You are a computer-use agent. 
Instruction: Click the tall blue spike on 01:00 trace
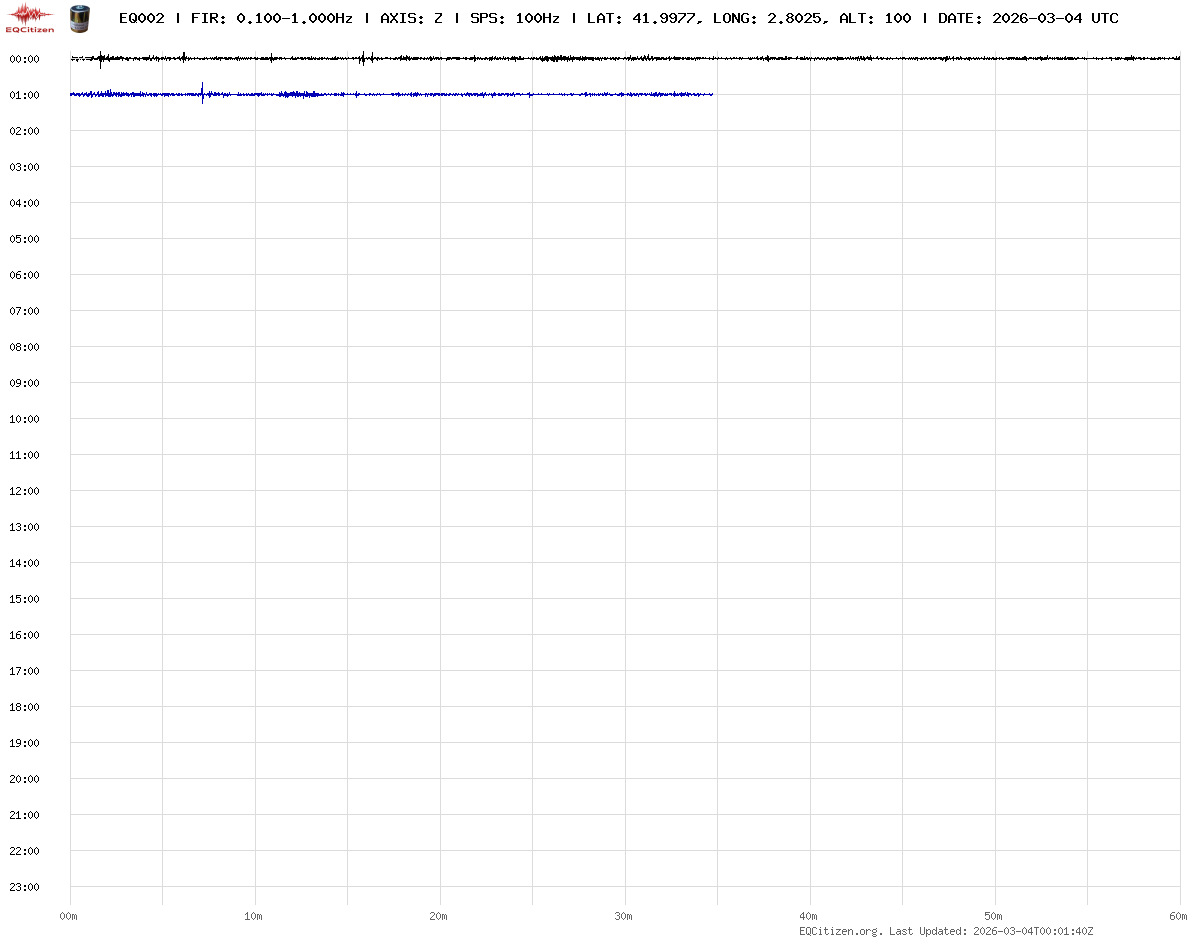pos(203,93)
